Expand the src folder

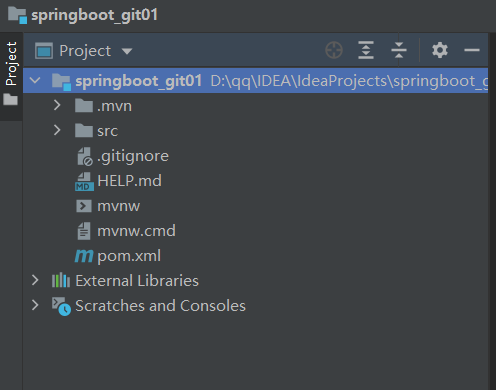pyautogui.click(x=57, y=130)
